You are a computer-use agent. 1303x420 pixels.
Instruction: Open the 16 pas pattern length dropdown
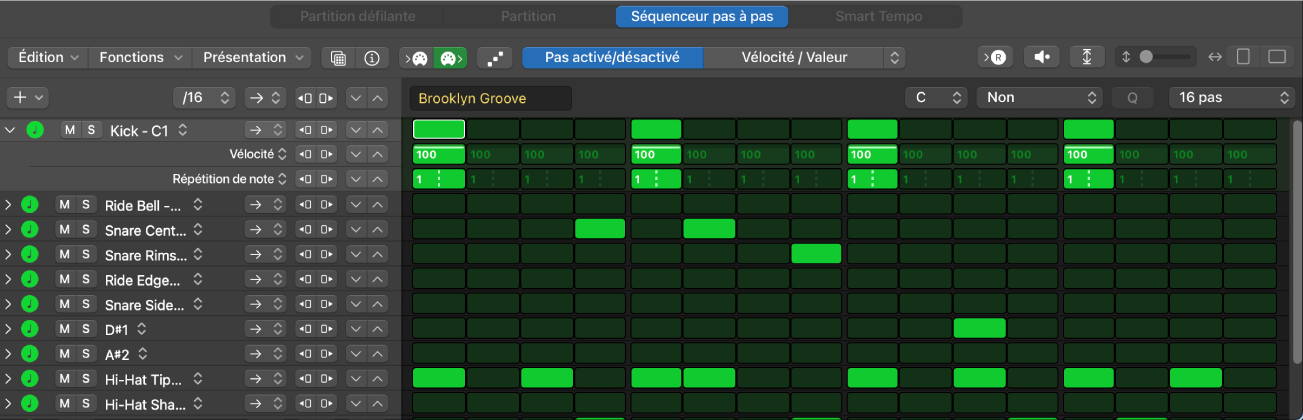(1231, 97)
